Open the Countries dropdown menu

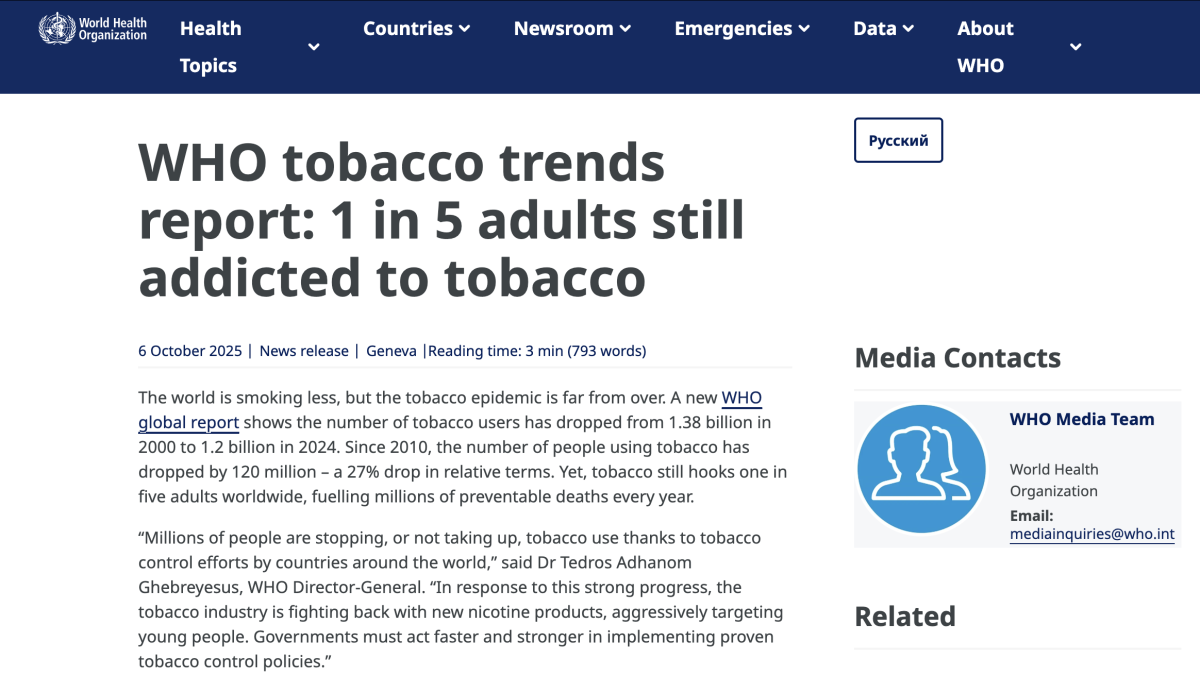coord(416,29)
